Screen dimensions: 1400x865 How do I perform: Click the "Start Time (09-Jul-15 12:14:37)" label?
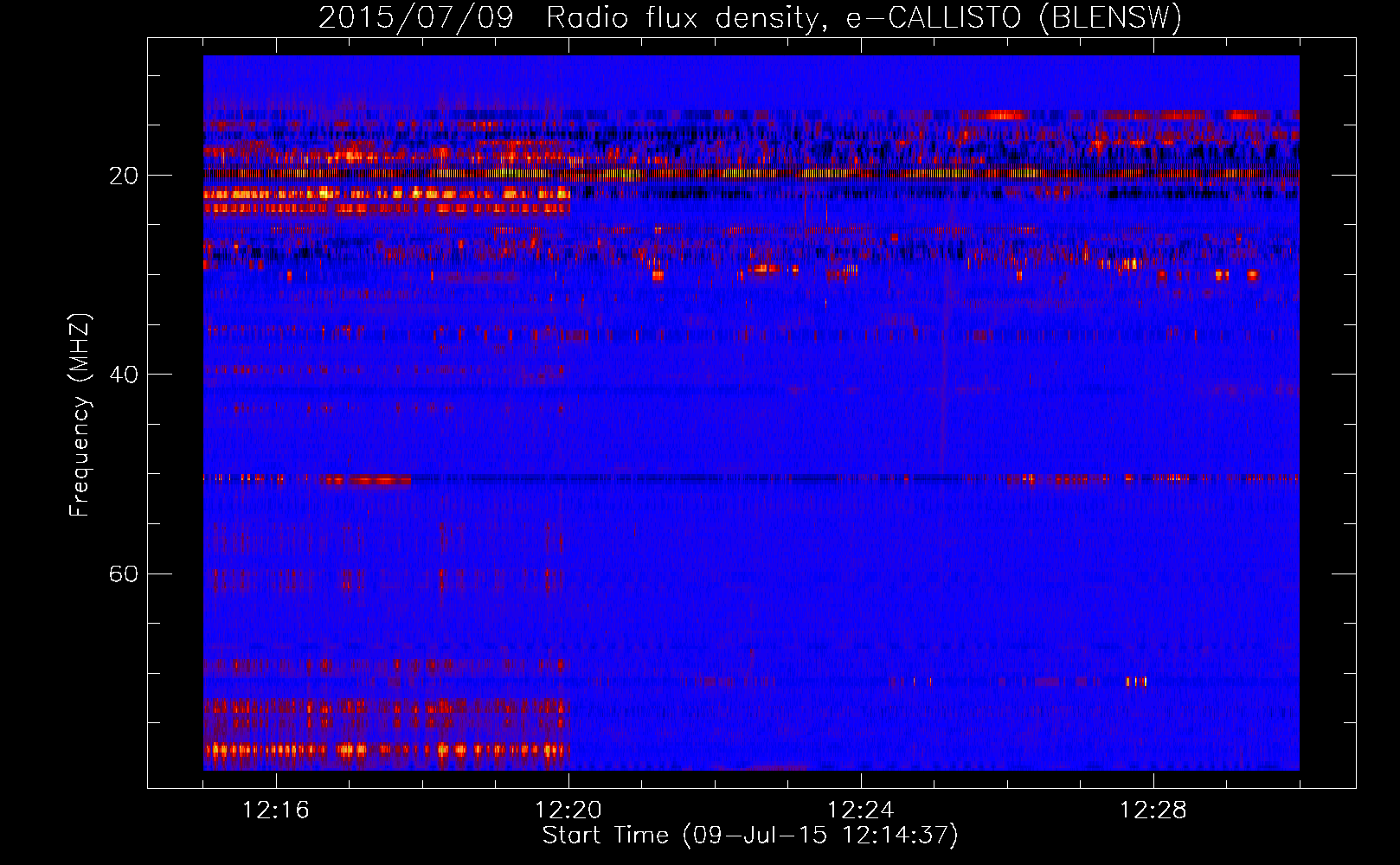(750, 836)
